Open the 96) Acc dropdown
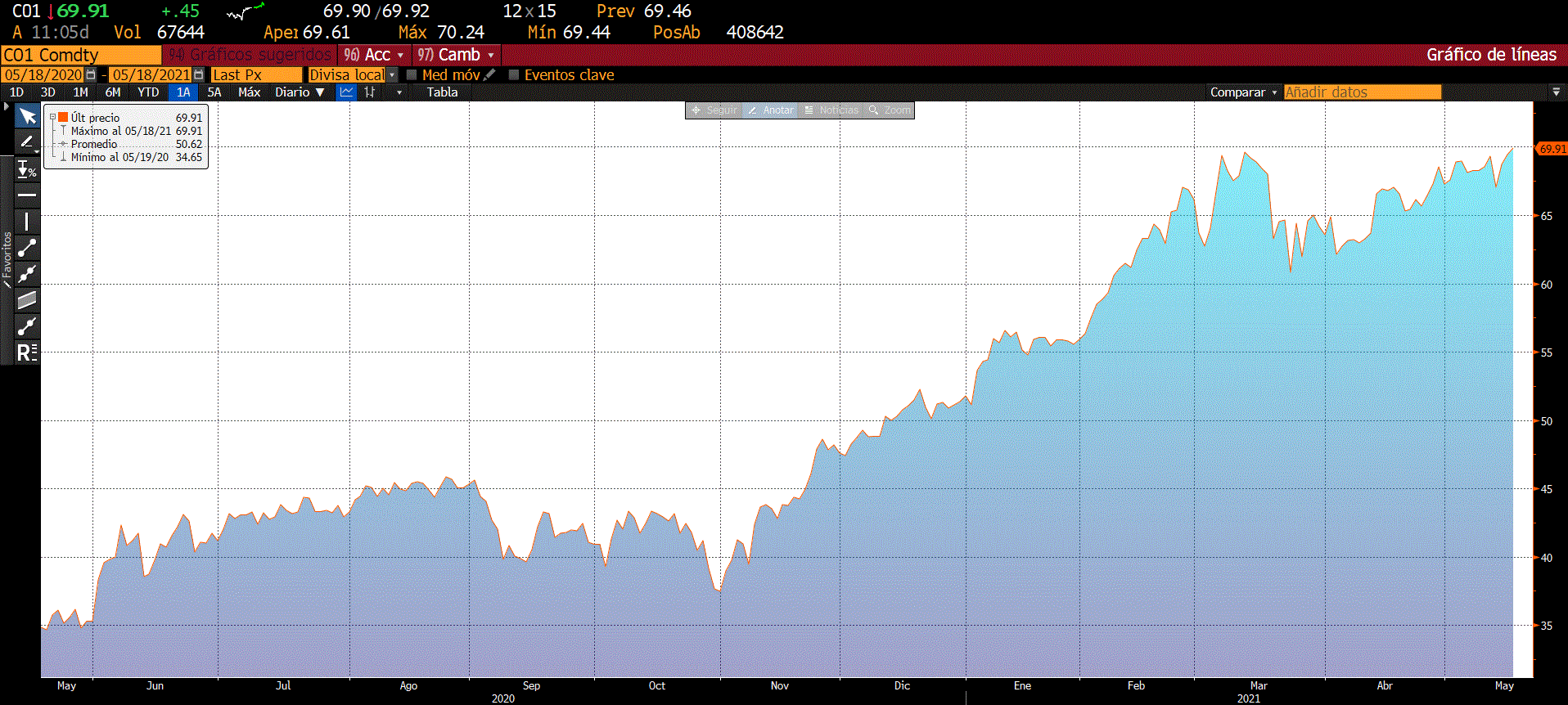This screenshot has height=705, width=1568. 373,55
